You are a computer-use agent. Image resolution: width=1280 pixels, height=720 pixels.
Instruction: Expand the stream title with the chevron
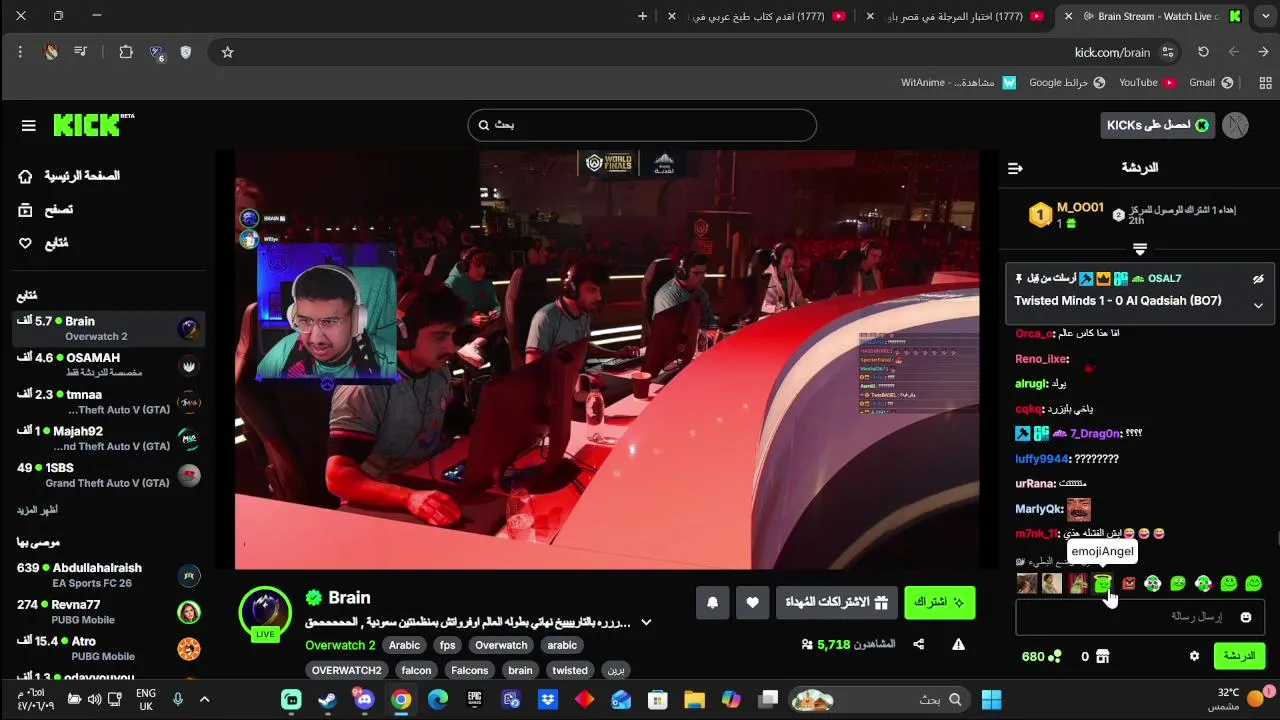click(x=646, y=622)
